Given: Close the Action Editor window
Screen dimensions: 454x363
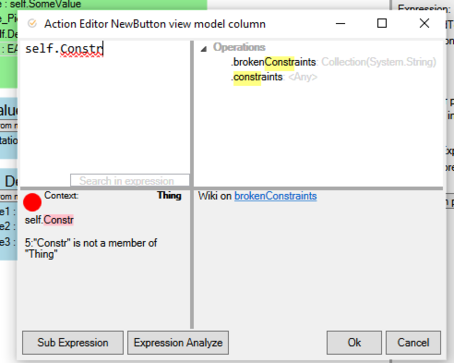Looking at the screenshot, I should click(x=424, y=23).
